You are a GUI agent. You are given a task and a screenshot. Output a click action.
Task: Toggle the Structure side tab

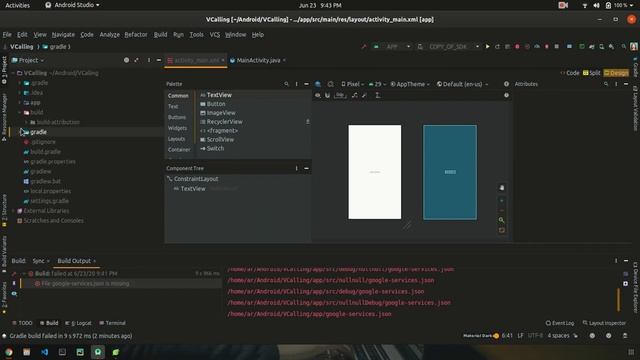click(4, 211)
